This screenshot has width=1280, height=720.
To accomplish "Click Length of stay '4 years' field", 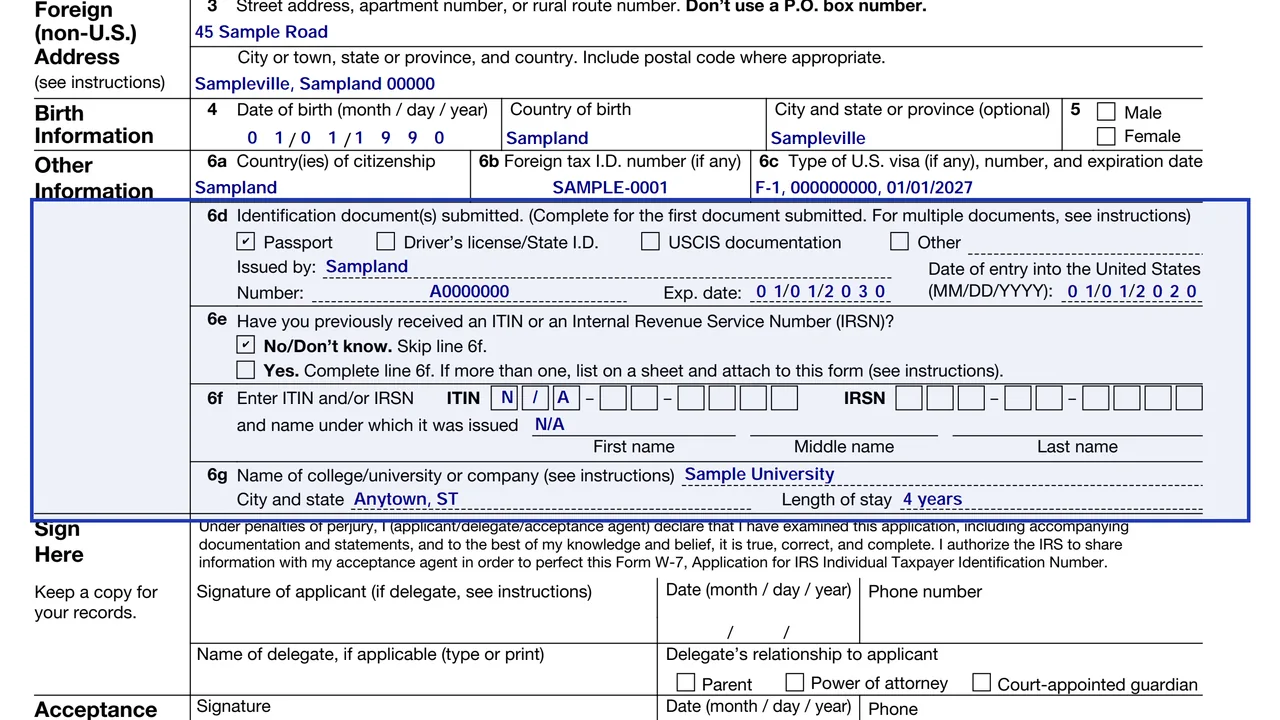I will point(1051,499).
